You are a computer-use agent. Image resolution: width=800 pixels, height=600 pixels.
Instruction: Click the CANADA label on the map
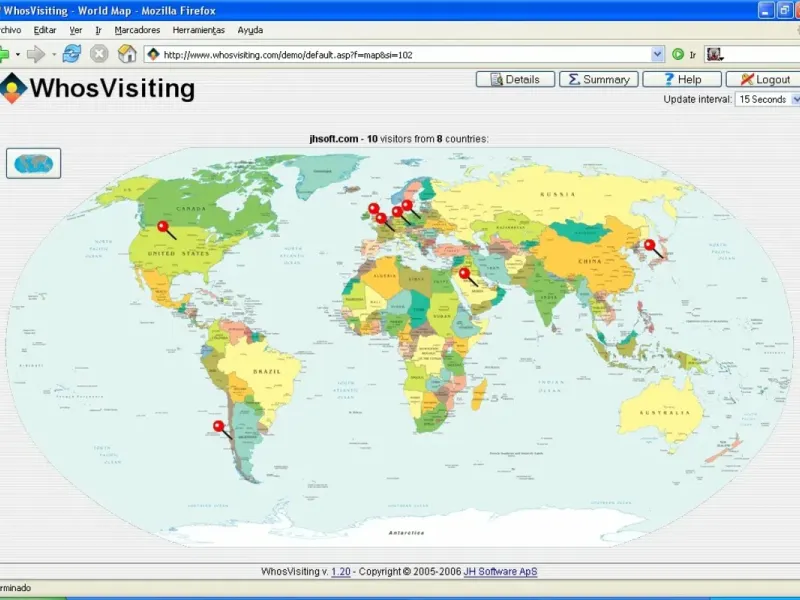click(x=191, y=209)
